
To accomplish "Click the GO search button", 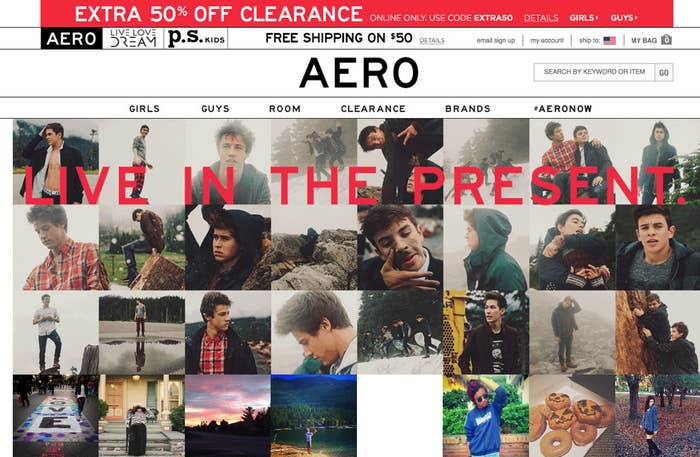I will coord(664,72).
